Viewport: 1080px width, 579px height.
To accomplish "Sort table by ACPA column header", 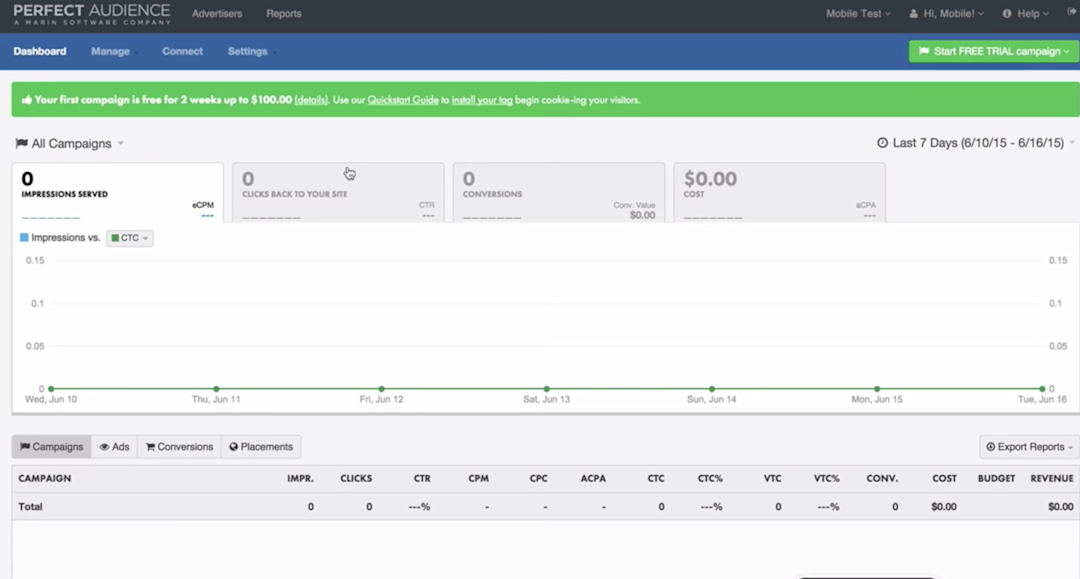I will coord(593,478).
